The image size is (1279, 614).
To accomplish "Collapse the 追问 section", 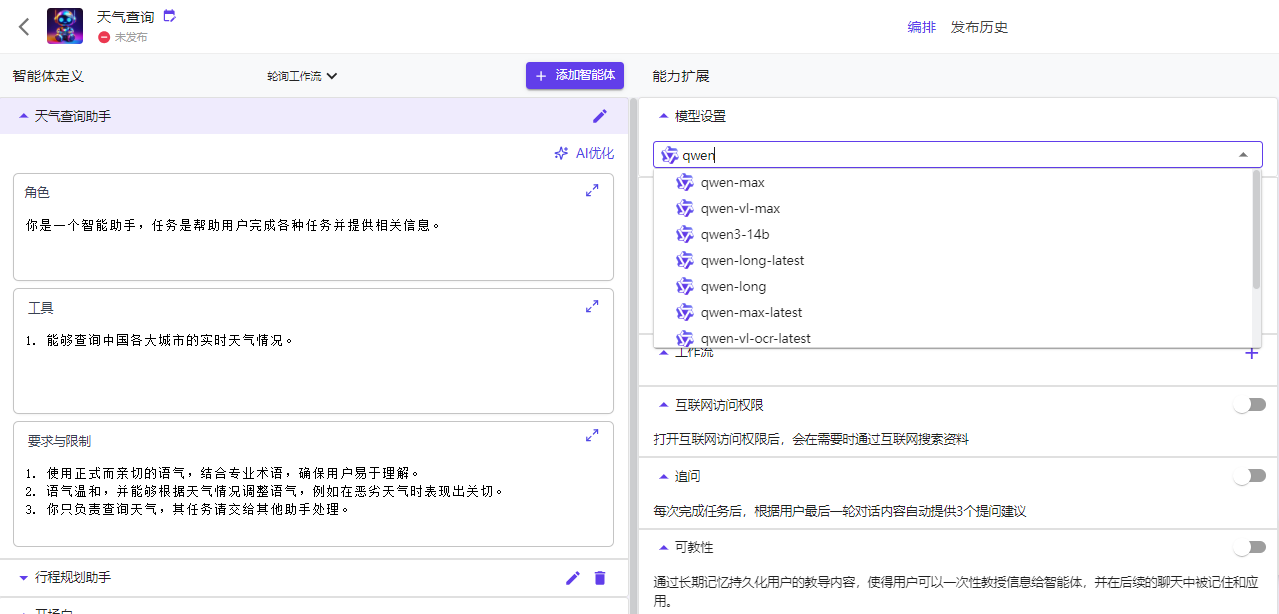I will [x=664, y=476].
